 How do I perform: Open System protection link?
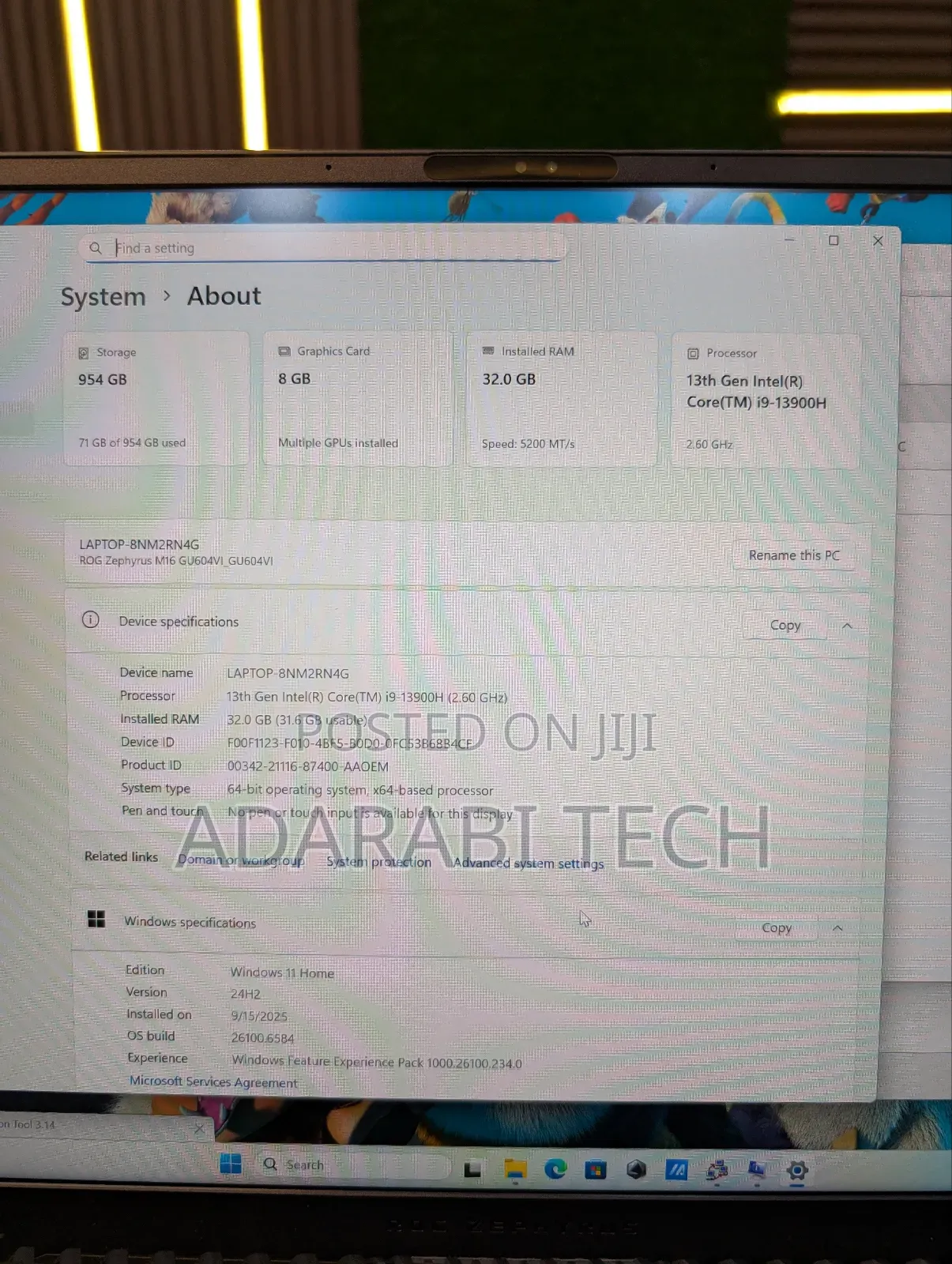click(378, 862)
